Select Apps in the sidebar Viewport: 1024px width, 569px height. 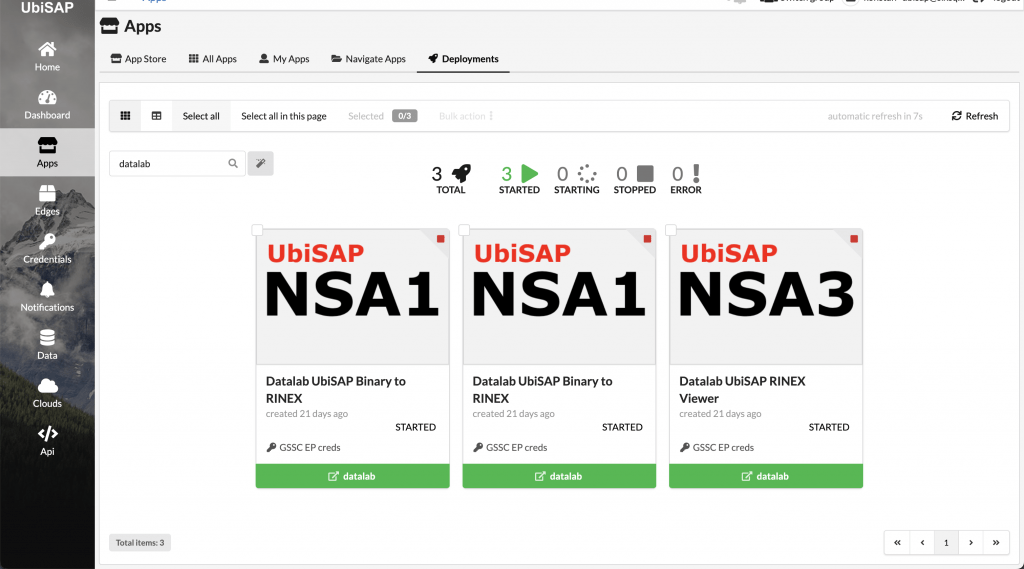tap(47, 152)
